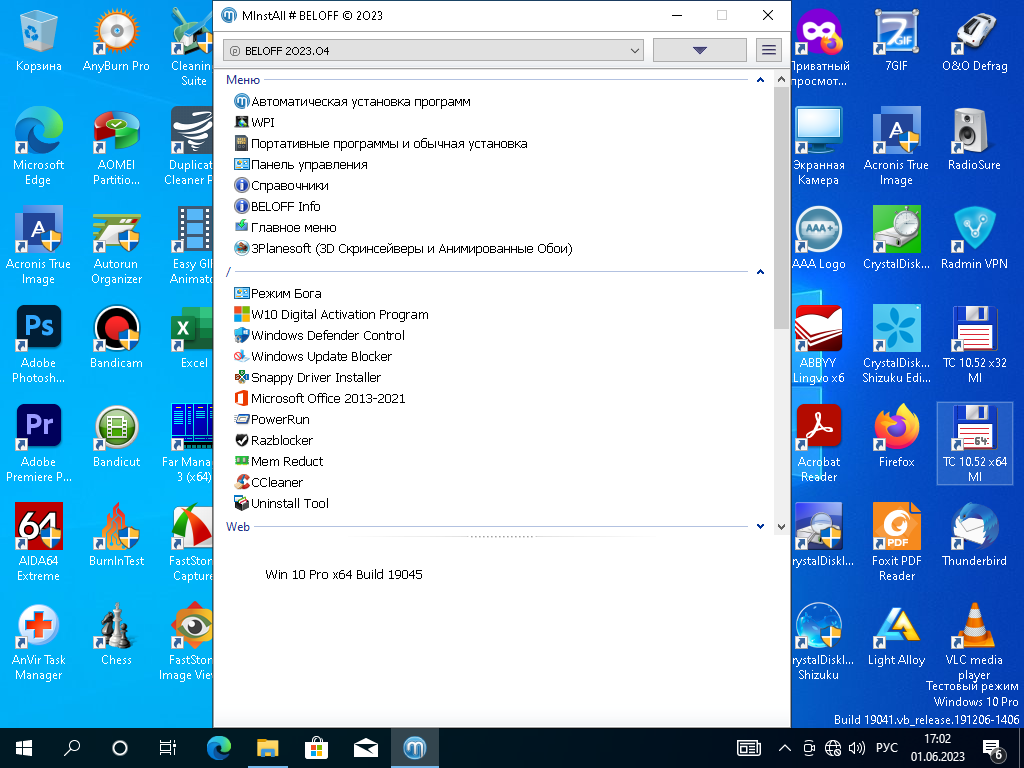
Task: Open taskbar search magnifier
Action: click(x=72, y=748)
